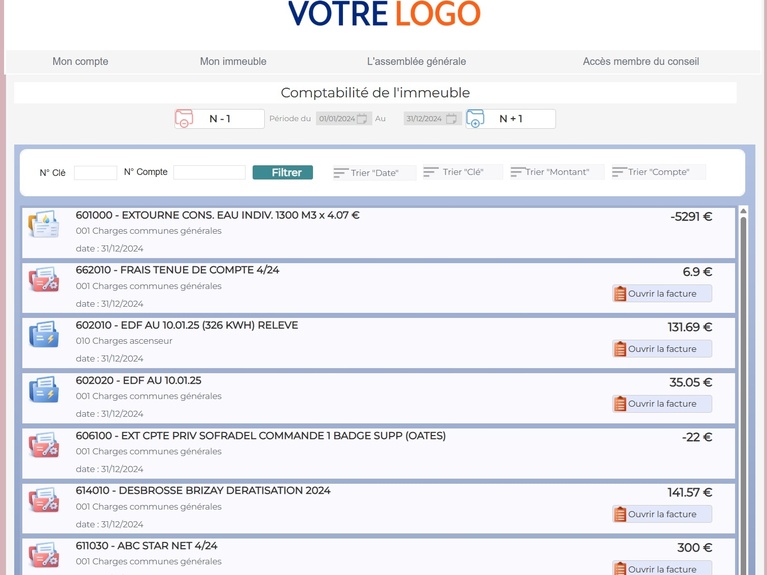The image size is (767, 575).
Task: Open the Mon immeuble menu
Action: 233,62
